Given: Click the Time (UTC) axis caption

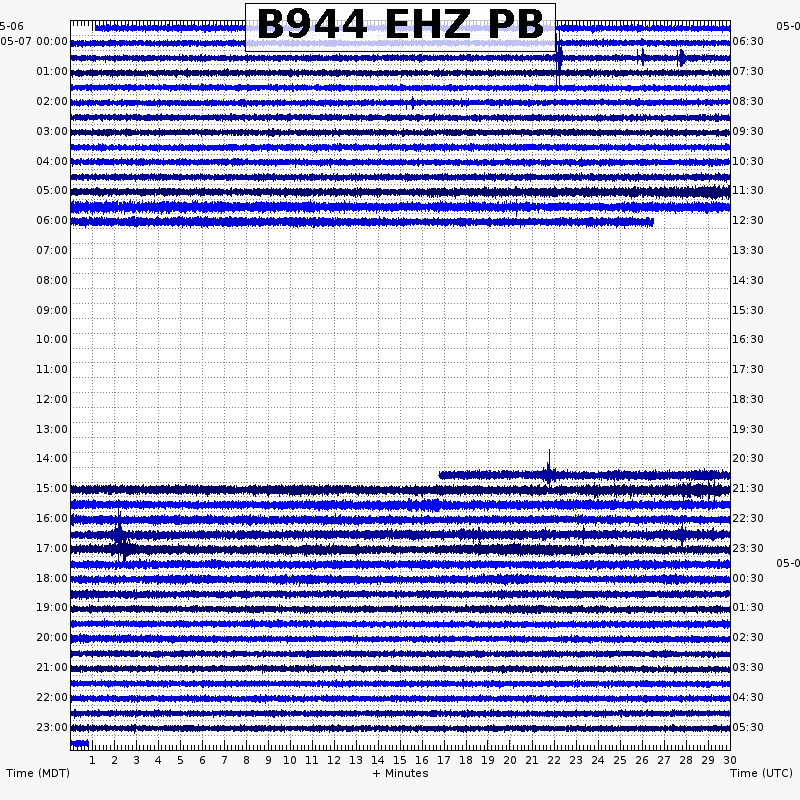Looking at the screenshot, I should (761, 773).
